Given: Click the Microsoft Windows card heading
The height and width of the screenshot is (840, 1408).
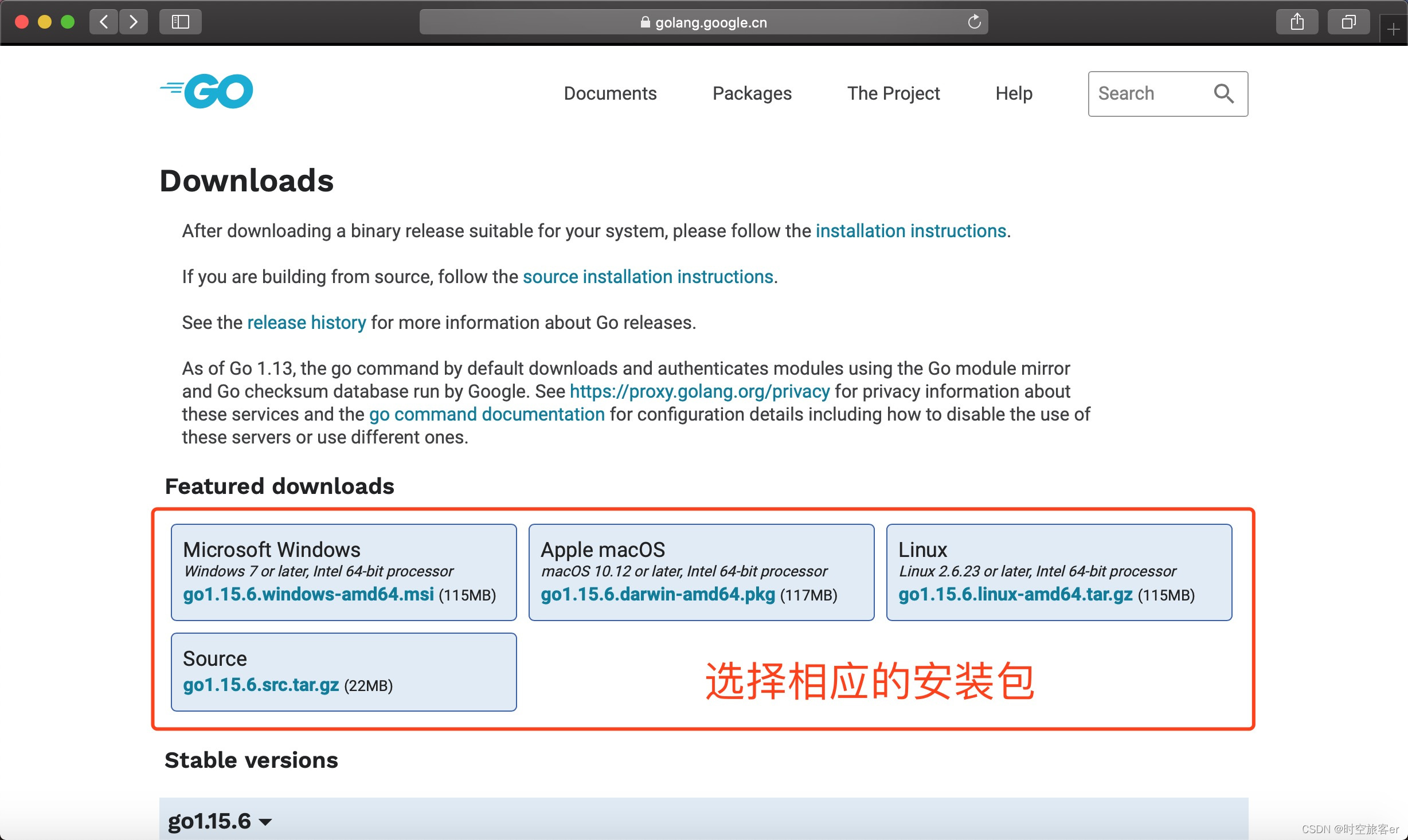Looking at the screenshot, I should click(x=272, y=549).
